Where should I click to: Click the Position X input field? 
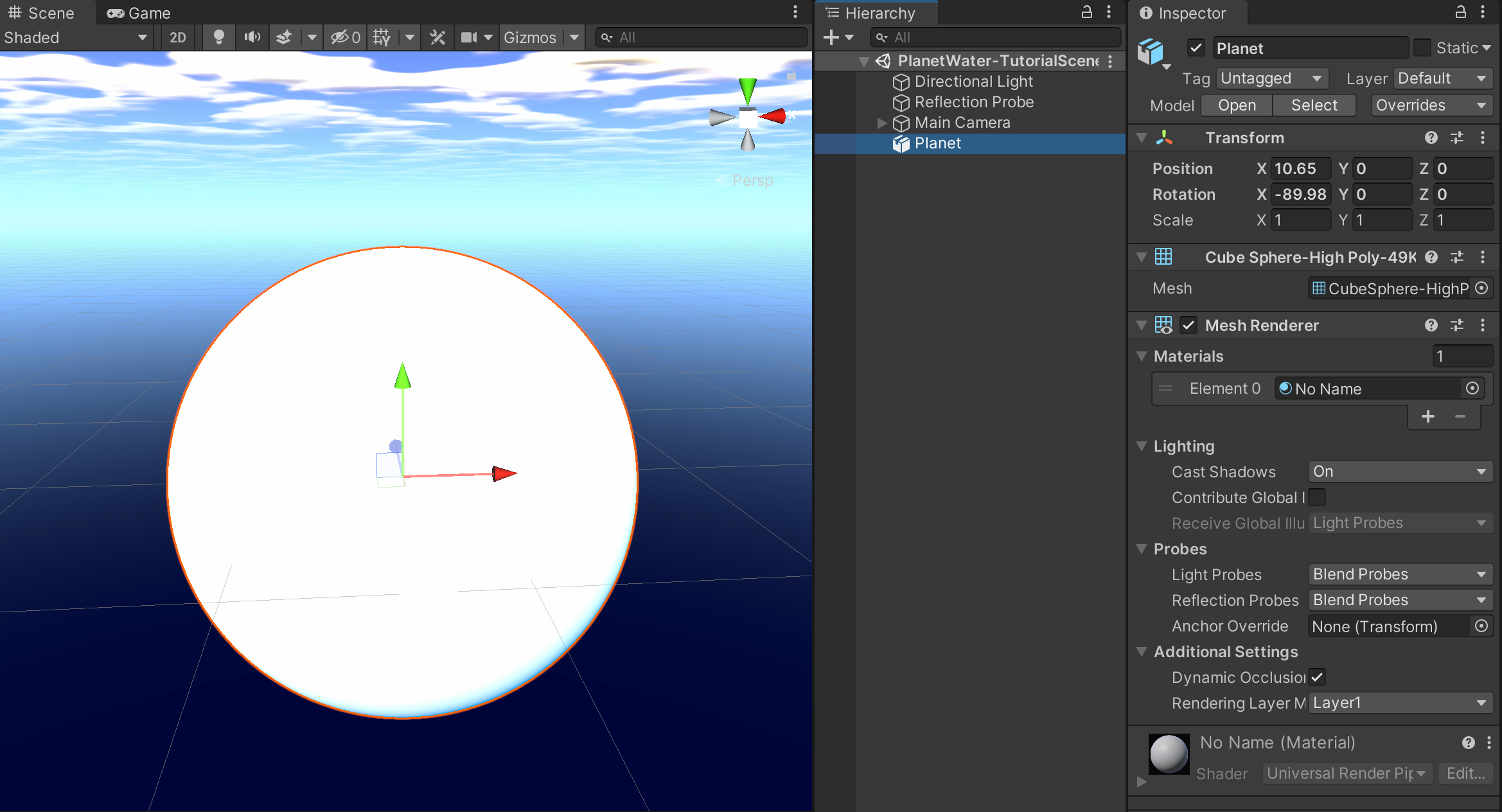click(1300, 168)
